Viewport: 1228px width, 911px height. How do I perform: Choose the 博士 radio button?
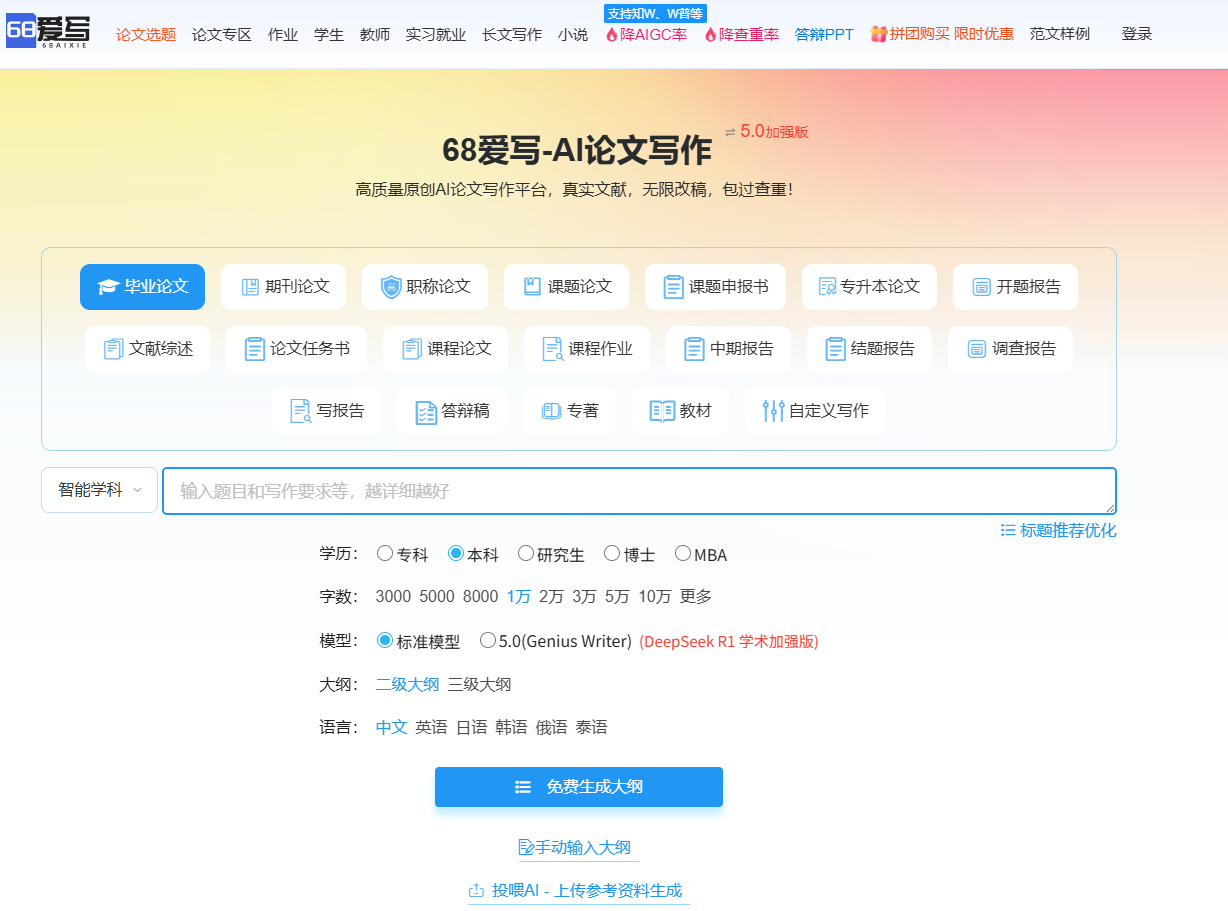pyautogui.click(x=612, y=553)
